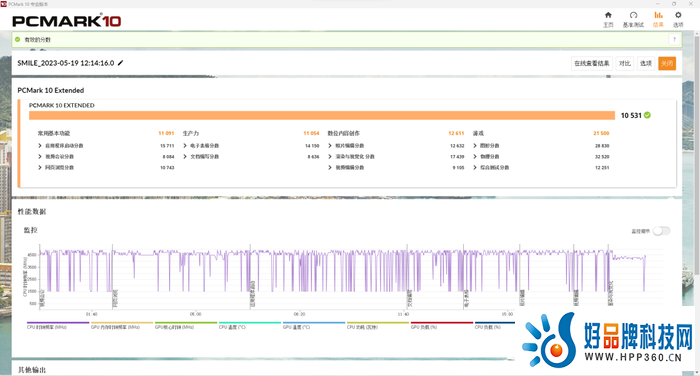
Task: Open the Results (结果) bar-chart icon
Action: click(658, 15)
